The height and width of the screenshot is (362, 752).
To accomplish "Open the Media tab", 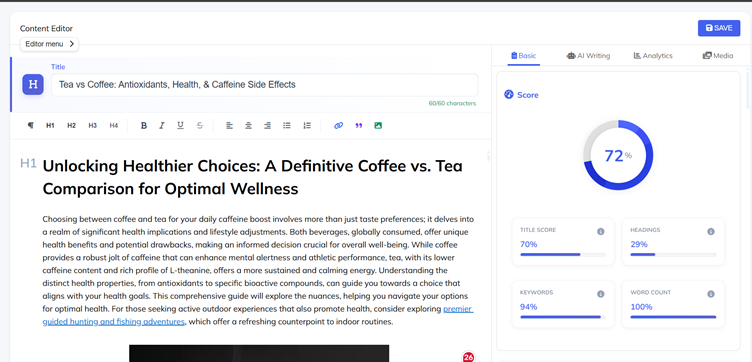I will click(x=718, y=56).
